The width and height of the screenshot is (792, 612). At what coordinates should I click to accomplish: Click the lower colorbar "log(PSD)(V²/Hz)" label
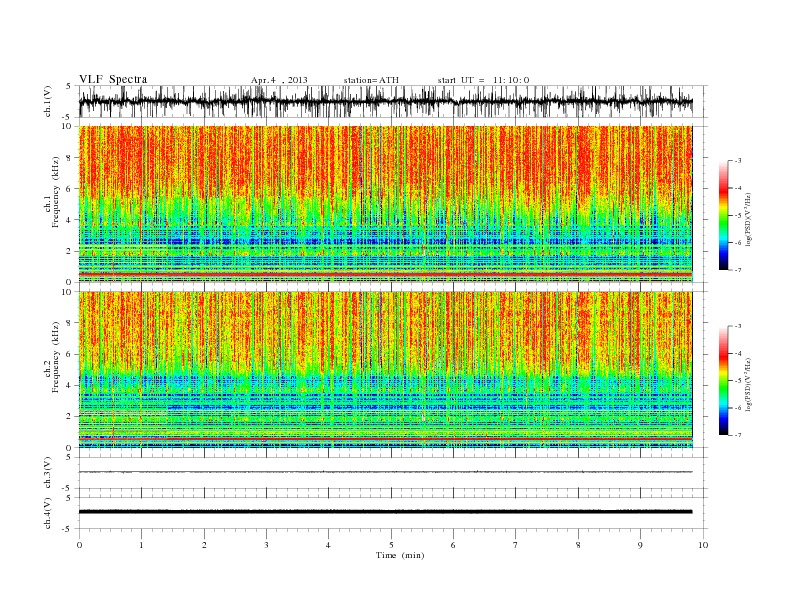pos(748,383)
